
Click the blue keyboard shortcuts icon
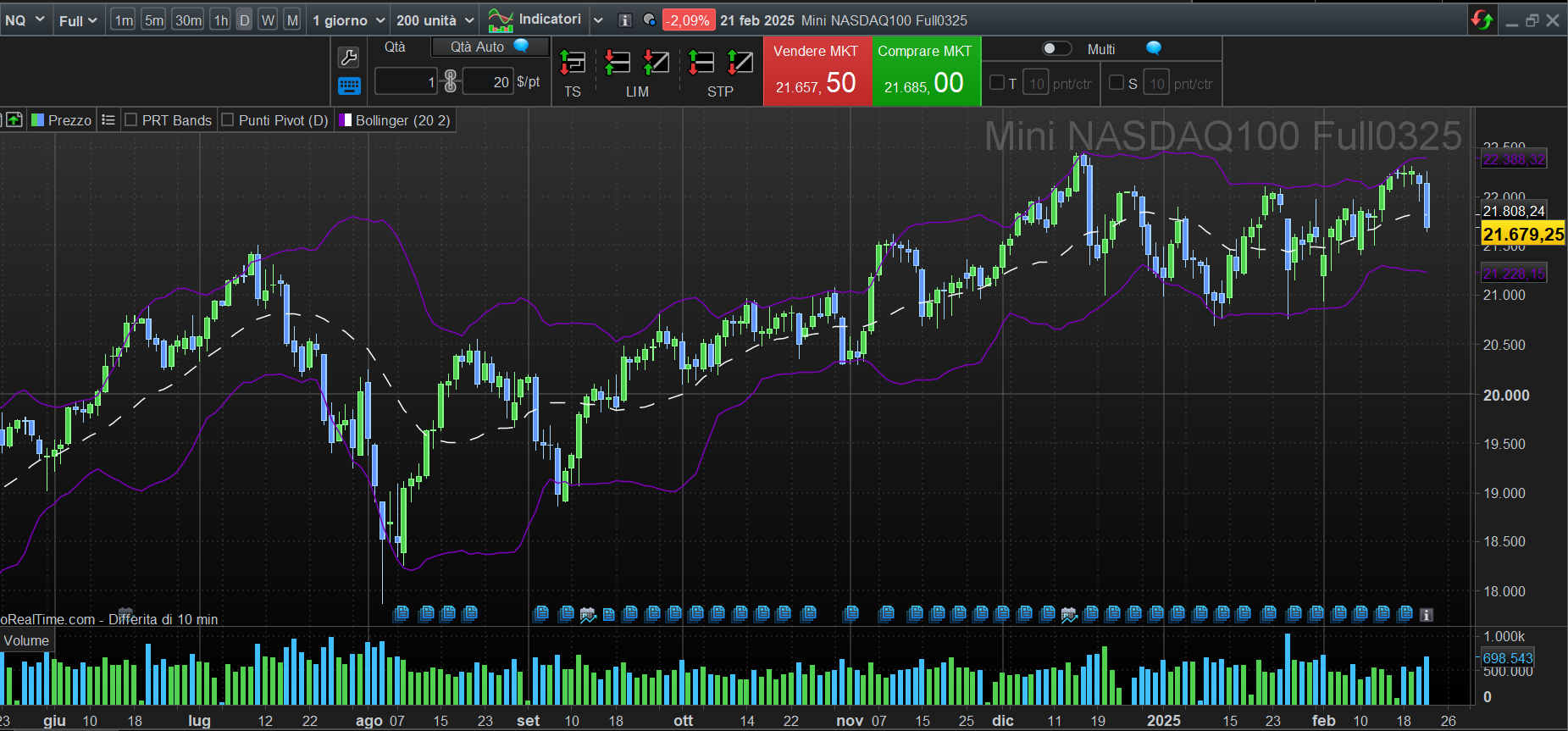coord(349,86)
